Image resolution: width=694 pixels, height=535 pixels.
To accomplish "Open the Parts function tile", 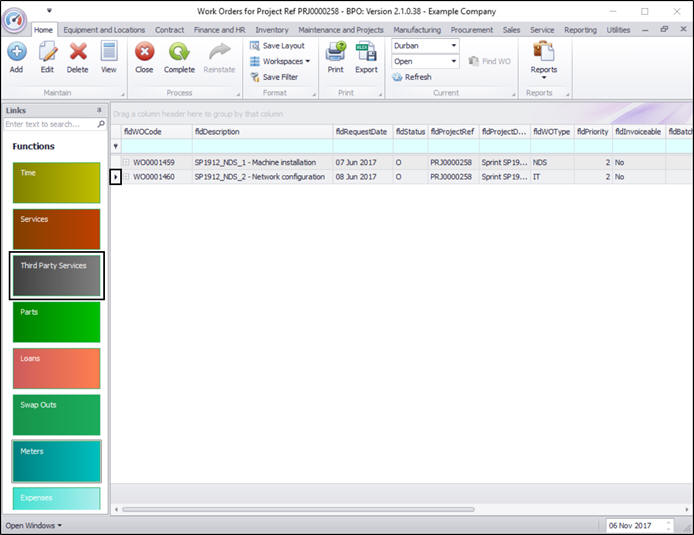I will click(56, 322).
